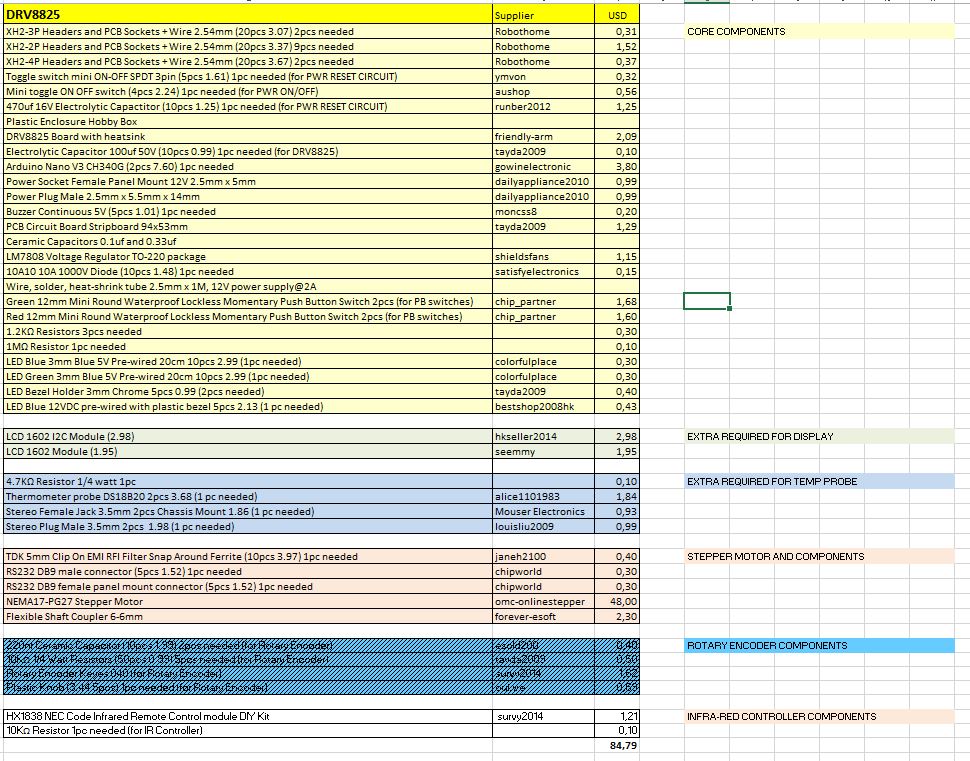
Task: Select Red 12mm Mini Round Push Button cell
Action: click(248, 317)
